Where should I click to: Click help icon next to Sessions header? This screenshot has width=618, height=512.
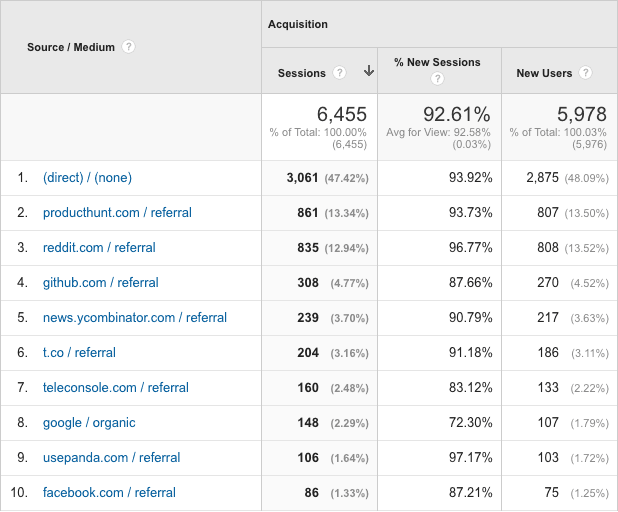point(340,73)
